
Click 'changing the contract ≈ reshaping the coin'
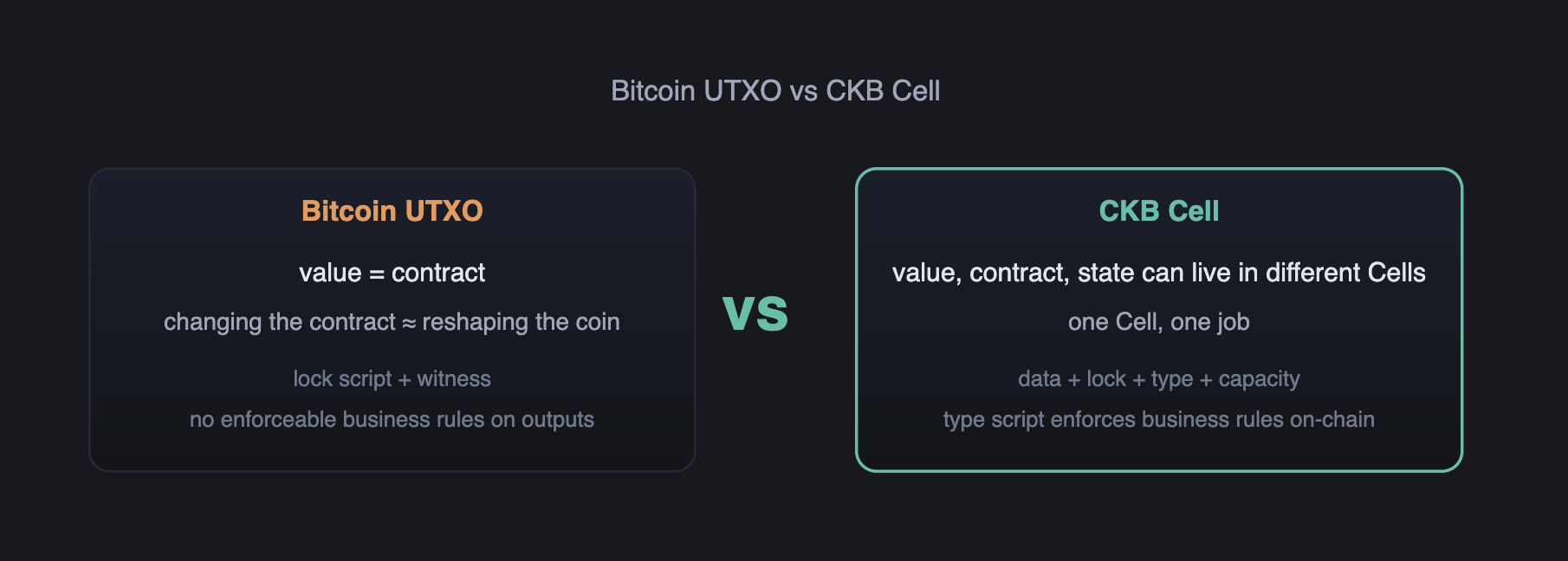click(x=392, y=322)
